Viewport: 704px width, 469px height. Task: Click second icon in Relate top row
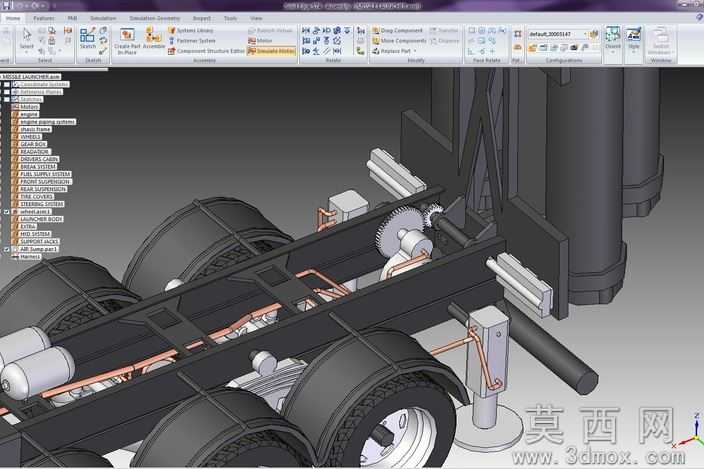click(316, 30)
